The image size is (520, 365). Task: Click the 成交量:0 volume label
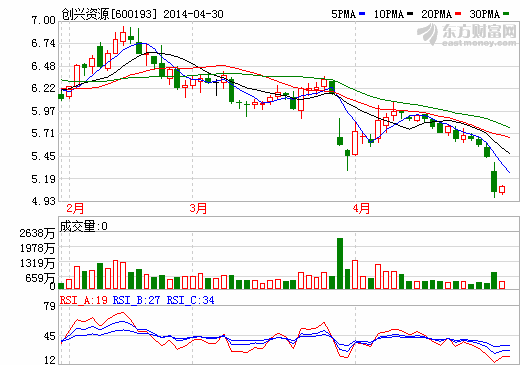tap(83, 226)
